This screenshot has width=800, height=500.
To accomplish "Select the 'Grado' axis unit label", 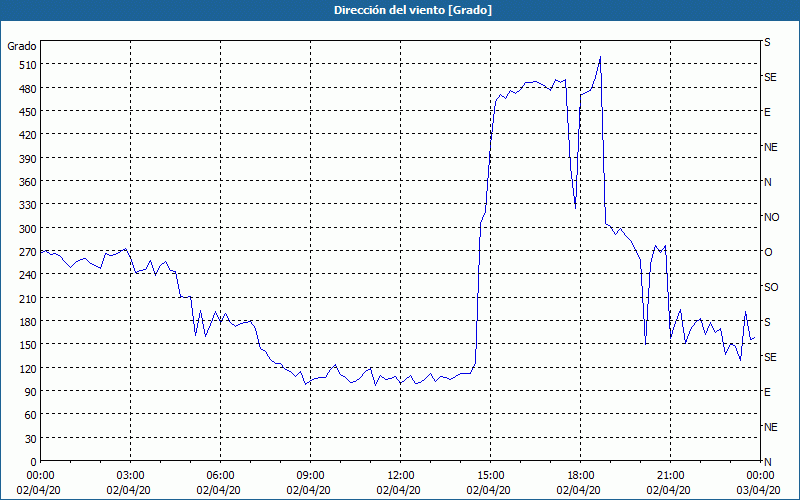I will [x=22, y=46].
